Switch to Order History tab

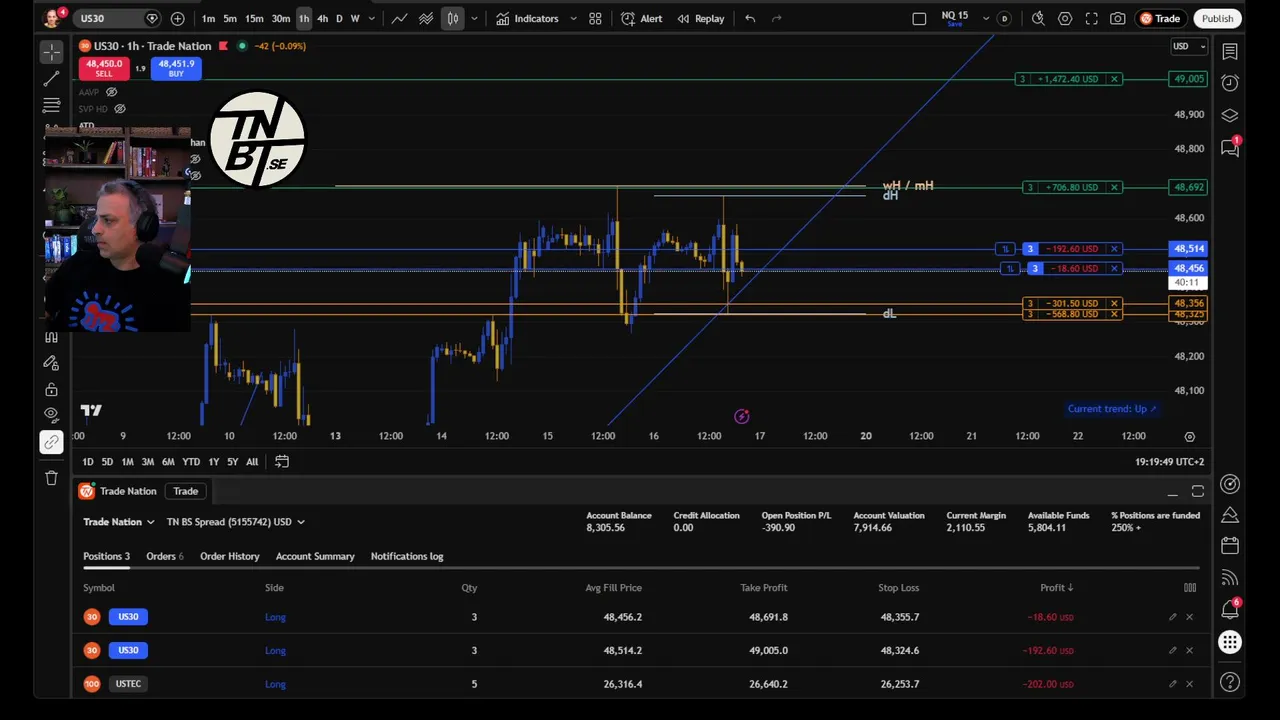(x=229, y=556)
